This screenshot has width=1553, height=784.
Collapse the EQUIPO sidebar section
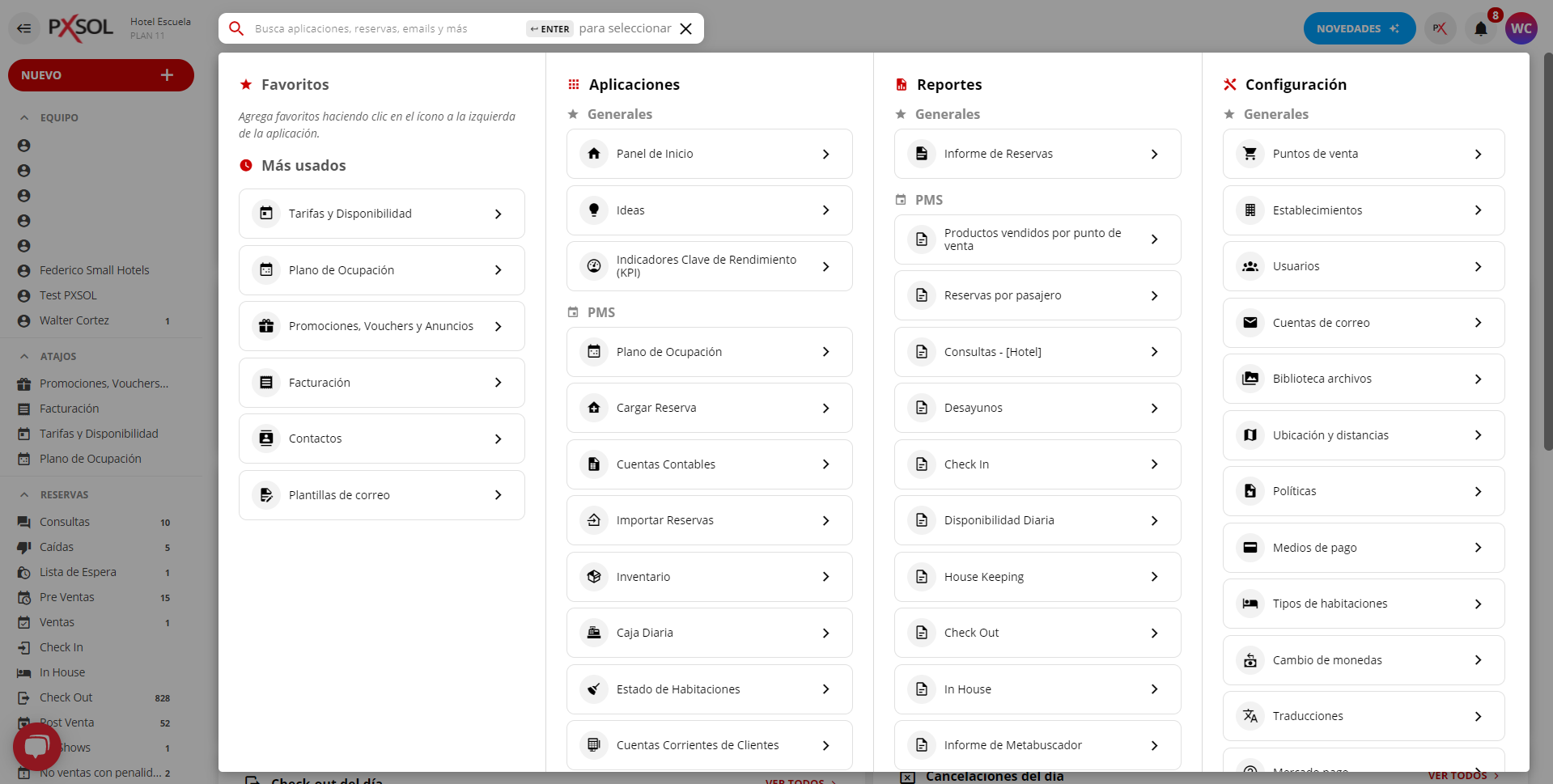(x=24, y=117)
